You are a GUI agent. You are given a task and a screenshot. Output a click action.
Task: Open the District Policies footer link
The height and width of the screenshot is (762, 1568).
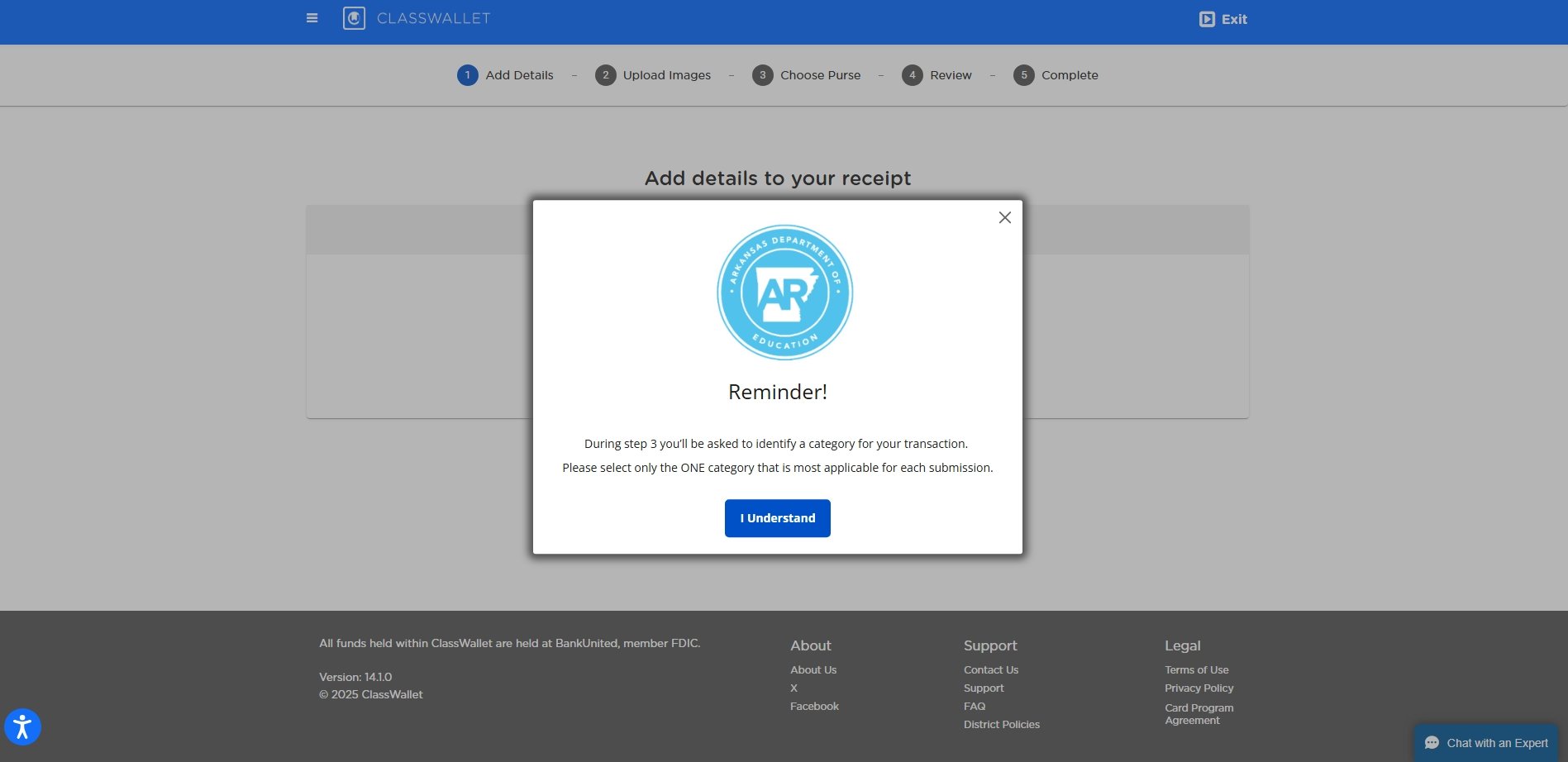[1002, 725]
